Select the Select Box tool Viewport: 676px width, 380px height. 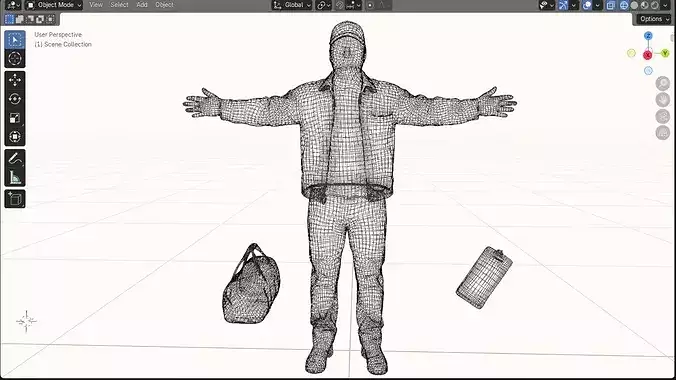(x=15, y=40)
